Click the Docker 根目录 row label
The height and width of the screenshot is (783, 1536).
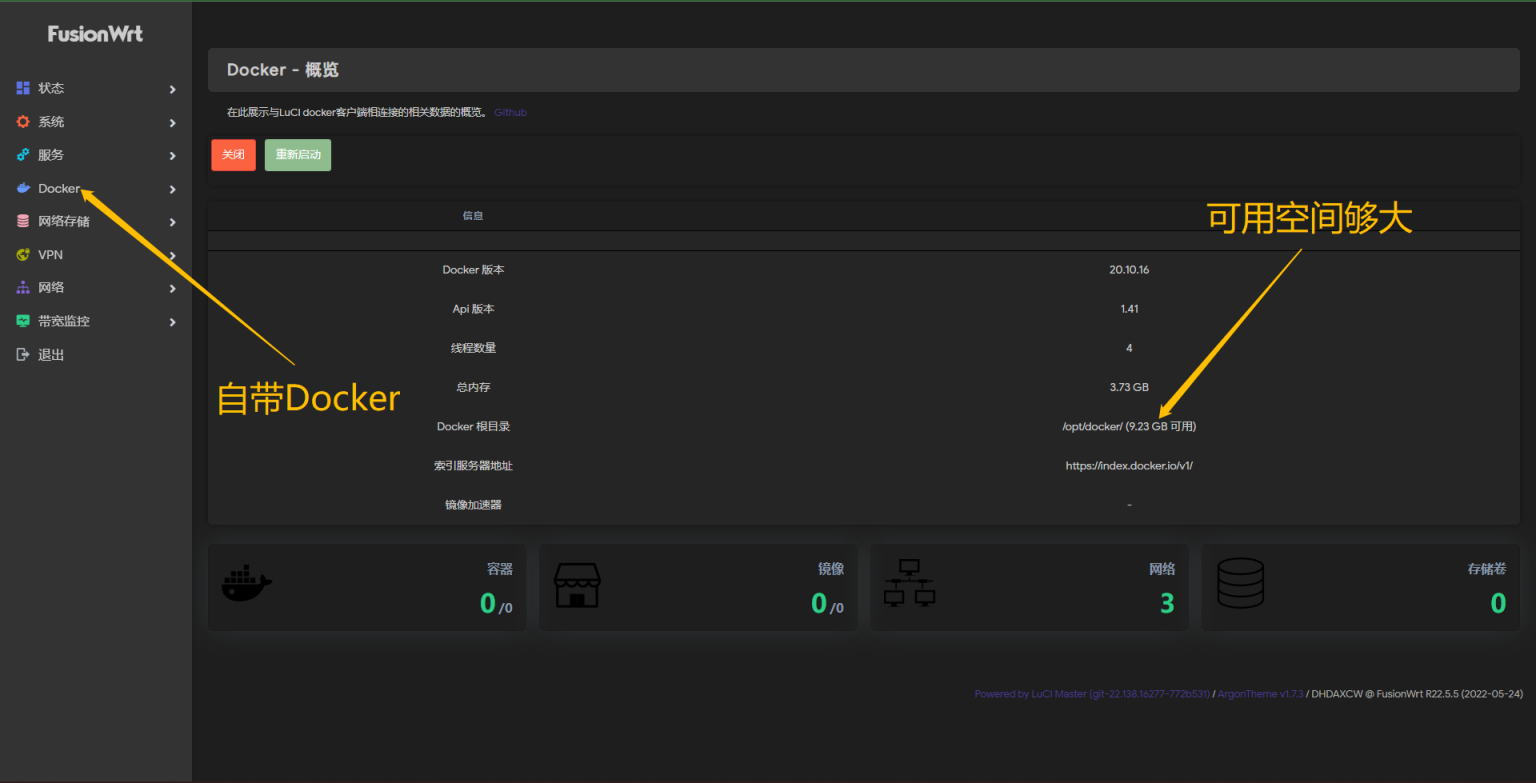pyautogui.click(x=473, y=426)
